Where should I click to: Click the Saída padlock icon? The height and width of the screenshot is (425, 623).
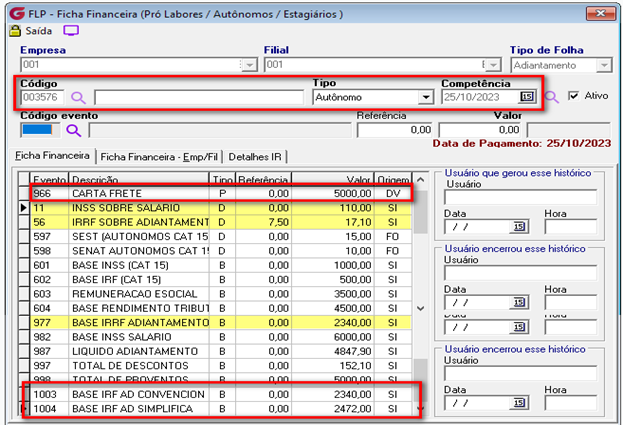pyautogui.click(x=15, y=31)
